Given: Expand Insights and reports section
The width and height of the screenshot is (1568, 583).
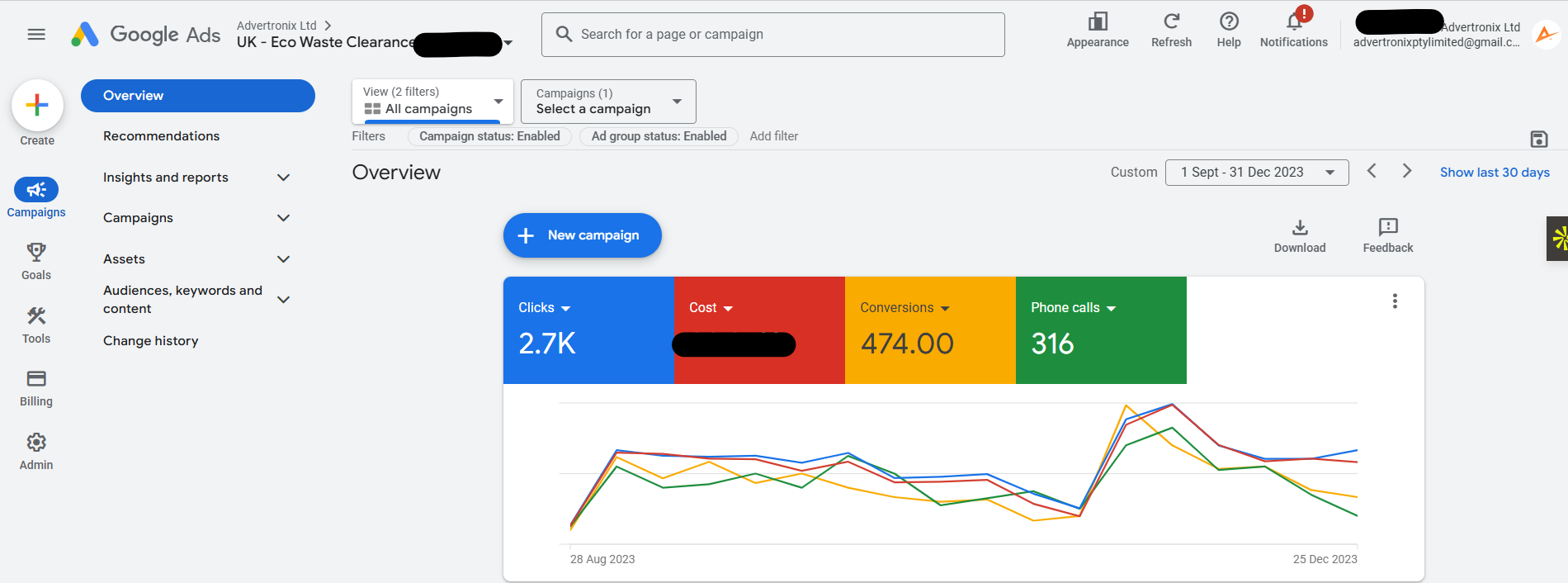Looking at the screenshot, I should [x=283, y=178].
